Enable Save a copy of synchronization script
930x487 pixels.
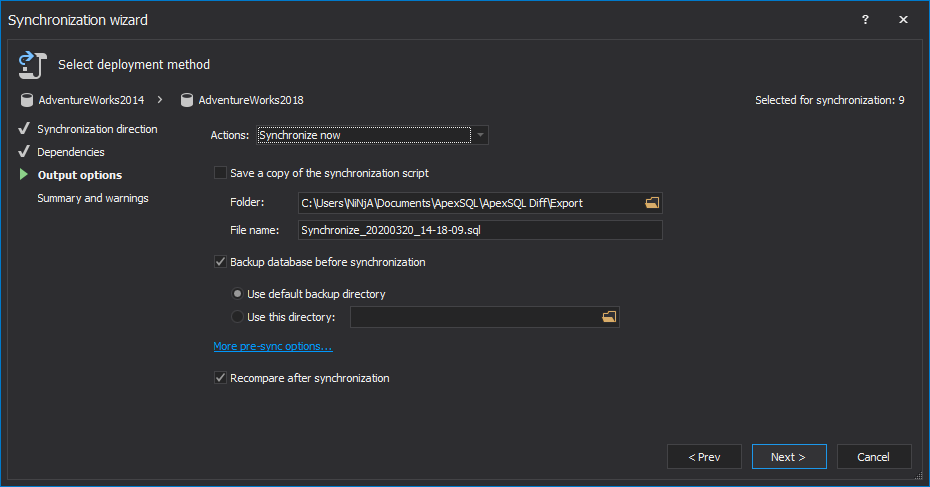click(x=220, y=173)
